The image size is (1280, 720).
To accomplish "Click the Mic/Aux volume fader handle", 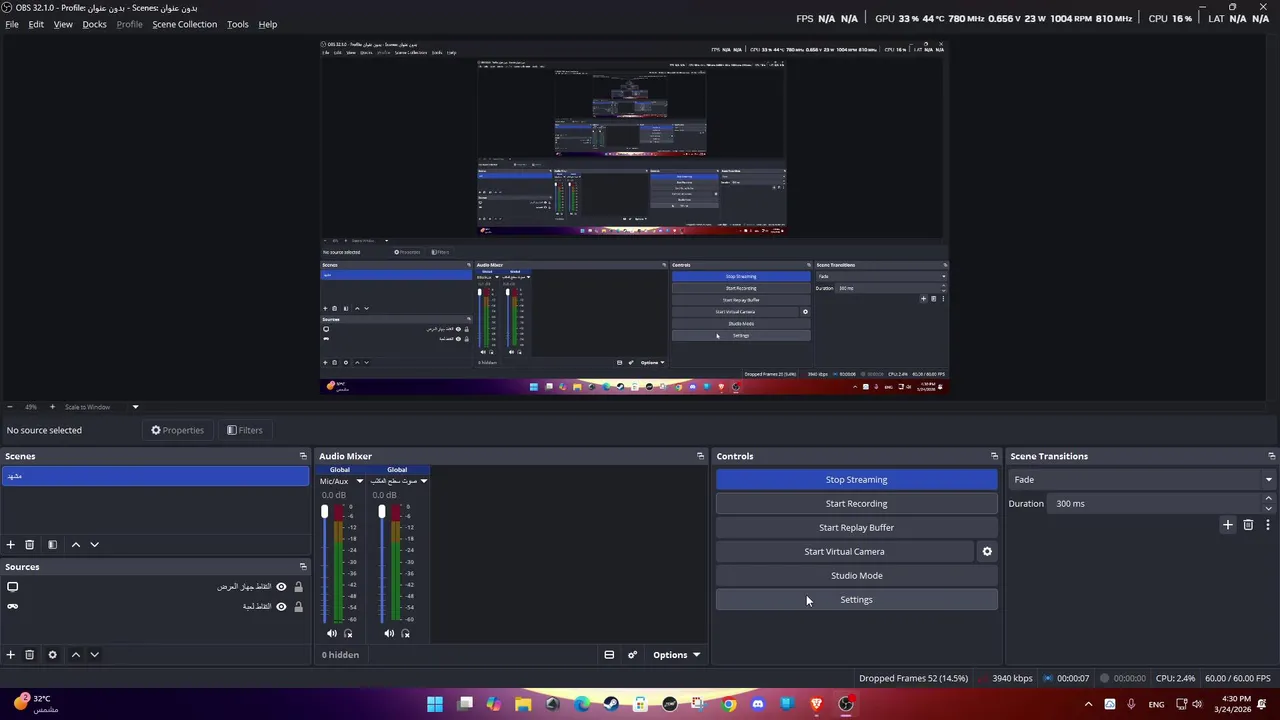I will tap(324, 512).
